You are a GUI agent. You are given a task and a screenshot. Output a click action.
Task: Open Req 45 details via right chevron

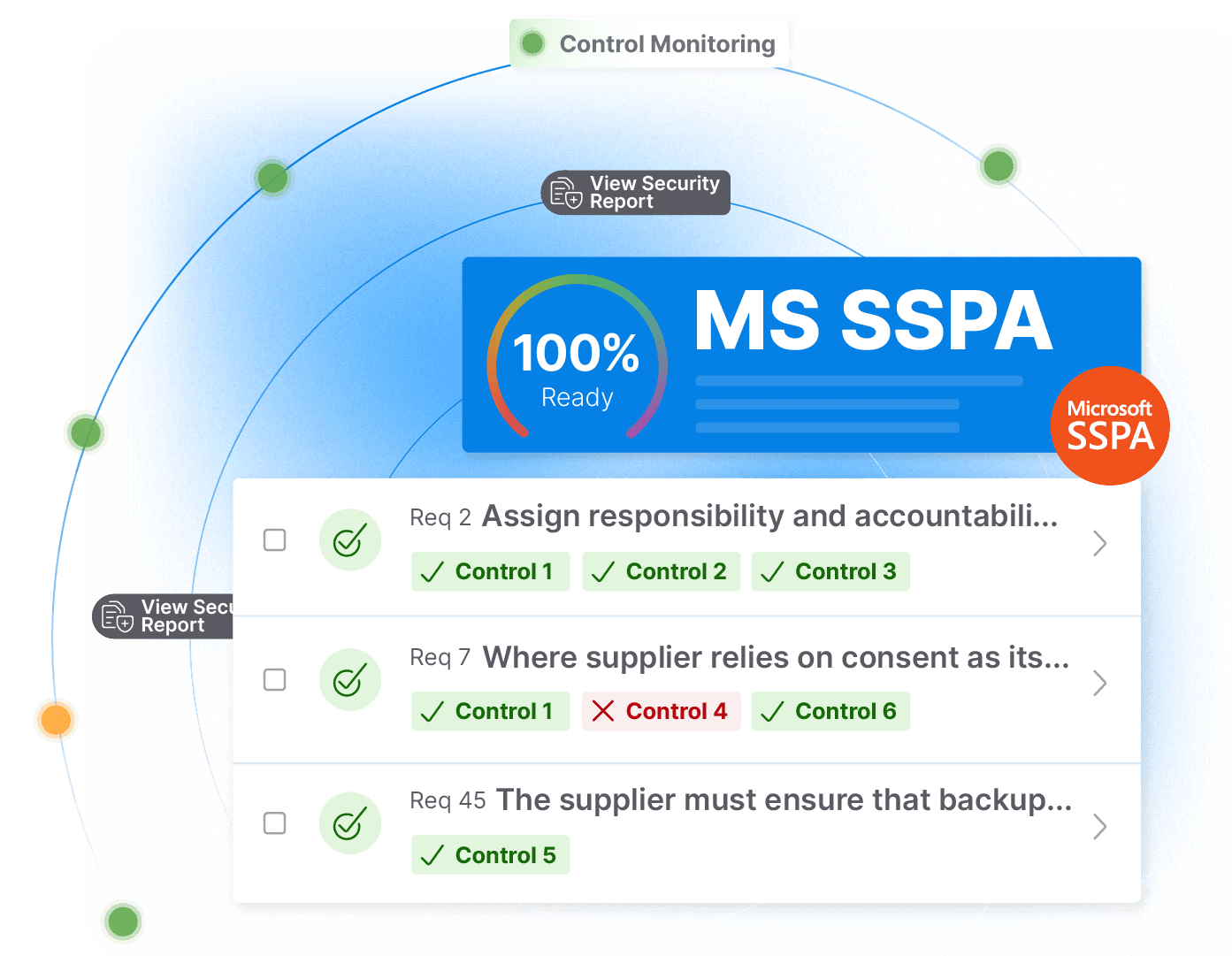pyautogui.click(x=1099, y=826)
